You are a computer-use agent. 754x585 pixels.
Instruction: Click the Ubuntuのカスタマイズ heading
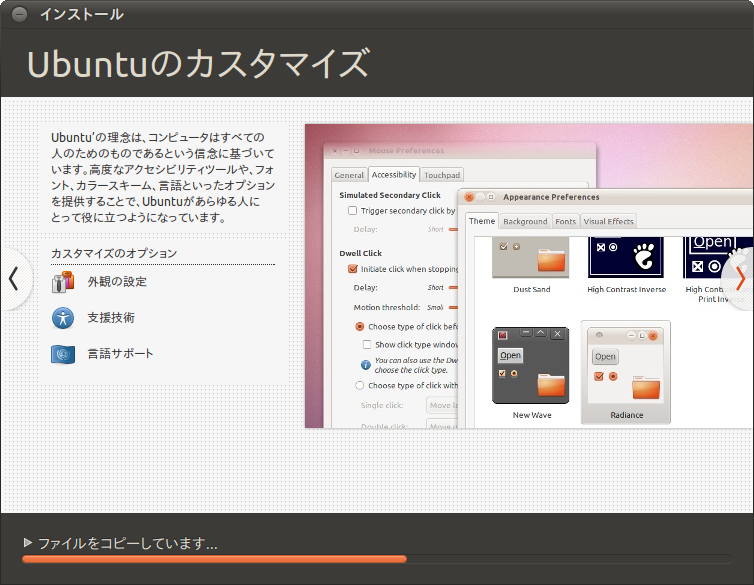198,63
